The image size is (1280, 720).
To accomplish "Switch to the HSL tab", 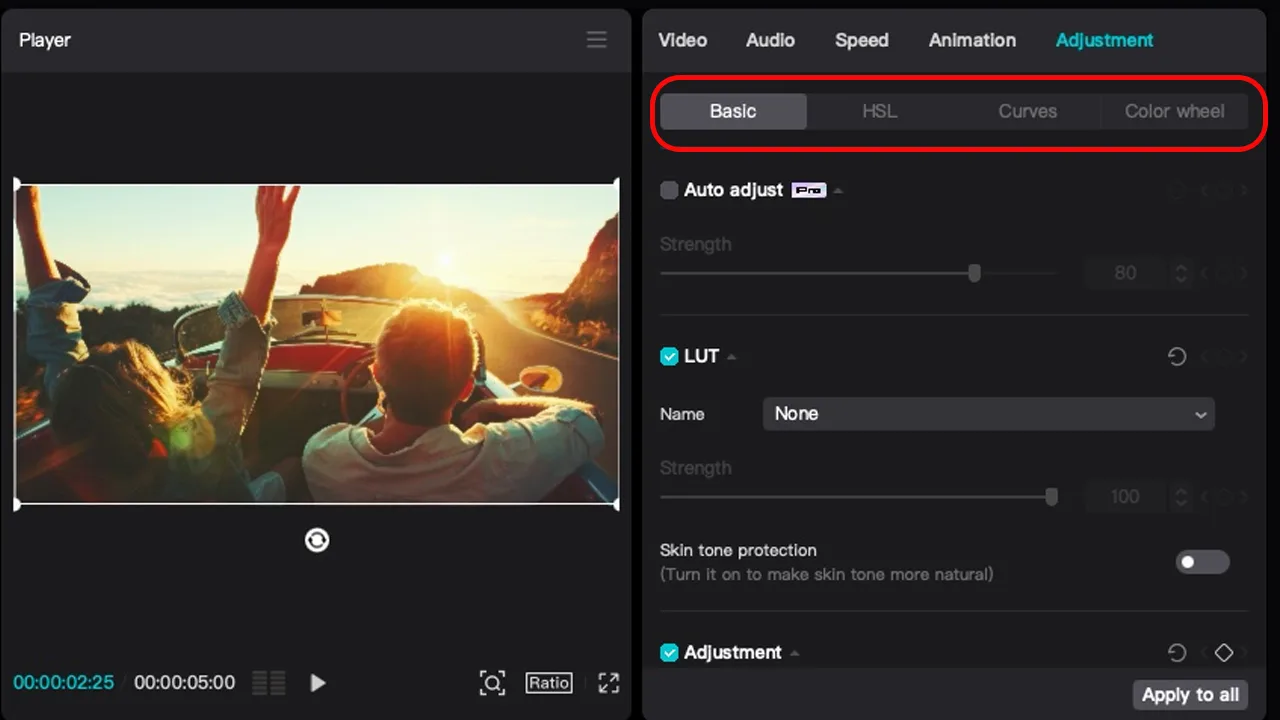I will (x=880, y=111).
